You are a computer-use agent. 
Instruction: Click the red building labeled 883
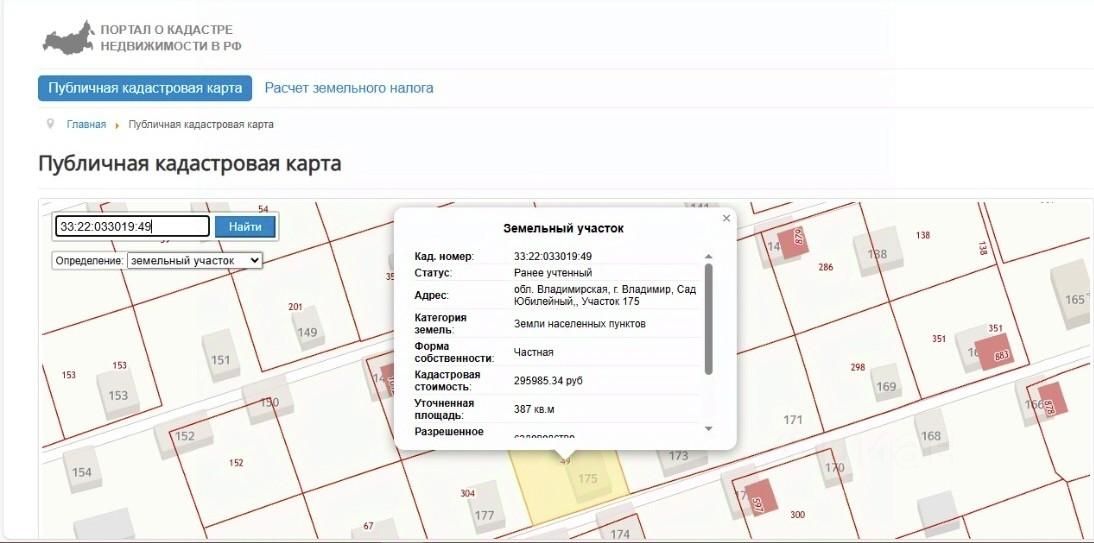click(994, 353)
